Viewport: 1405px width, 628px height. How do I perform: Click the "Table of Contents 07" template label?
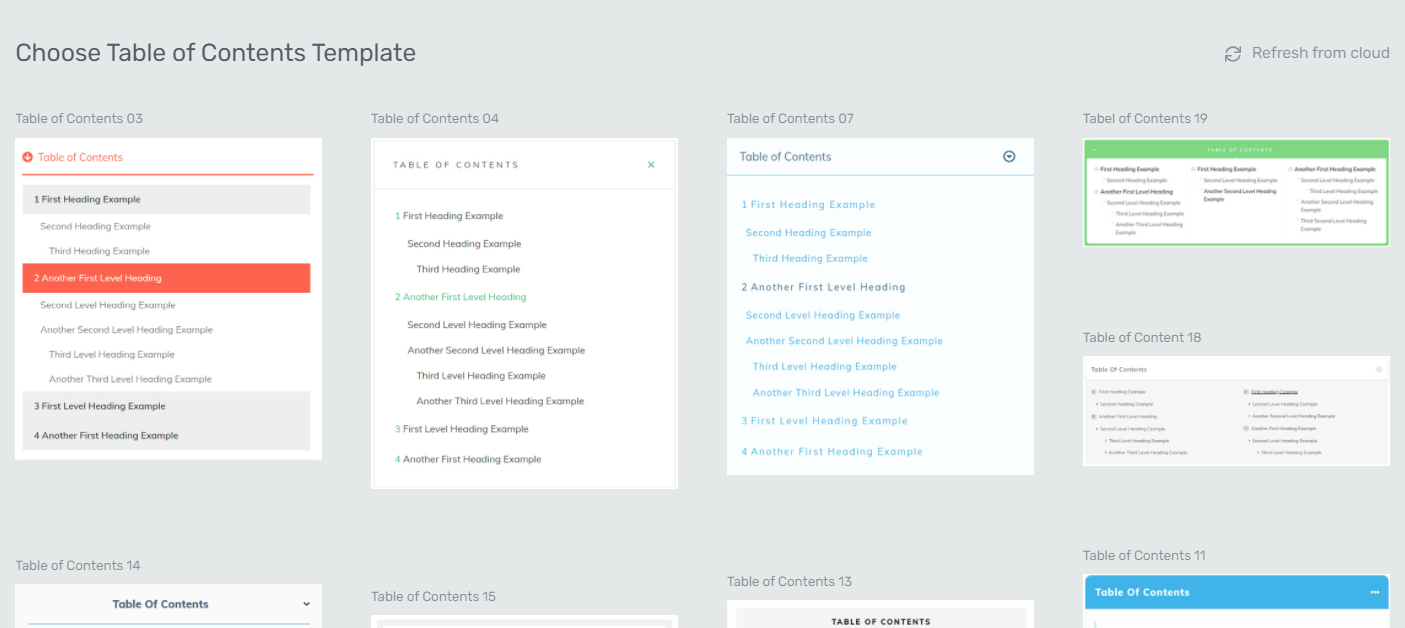[x=790, y=119]
